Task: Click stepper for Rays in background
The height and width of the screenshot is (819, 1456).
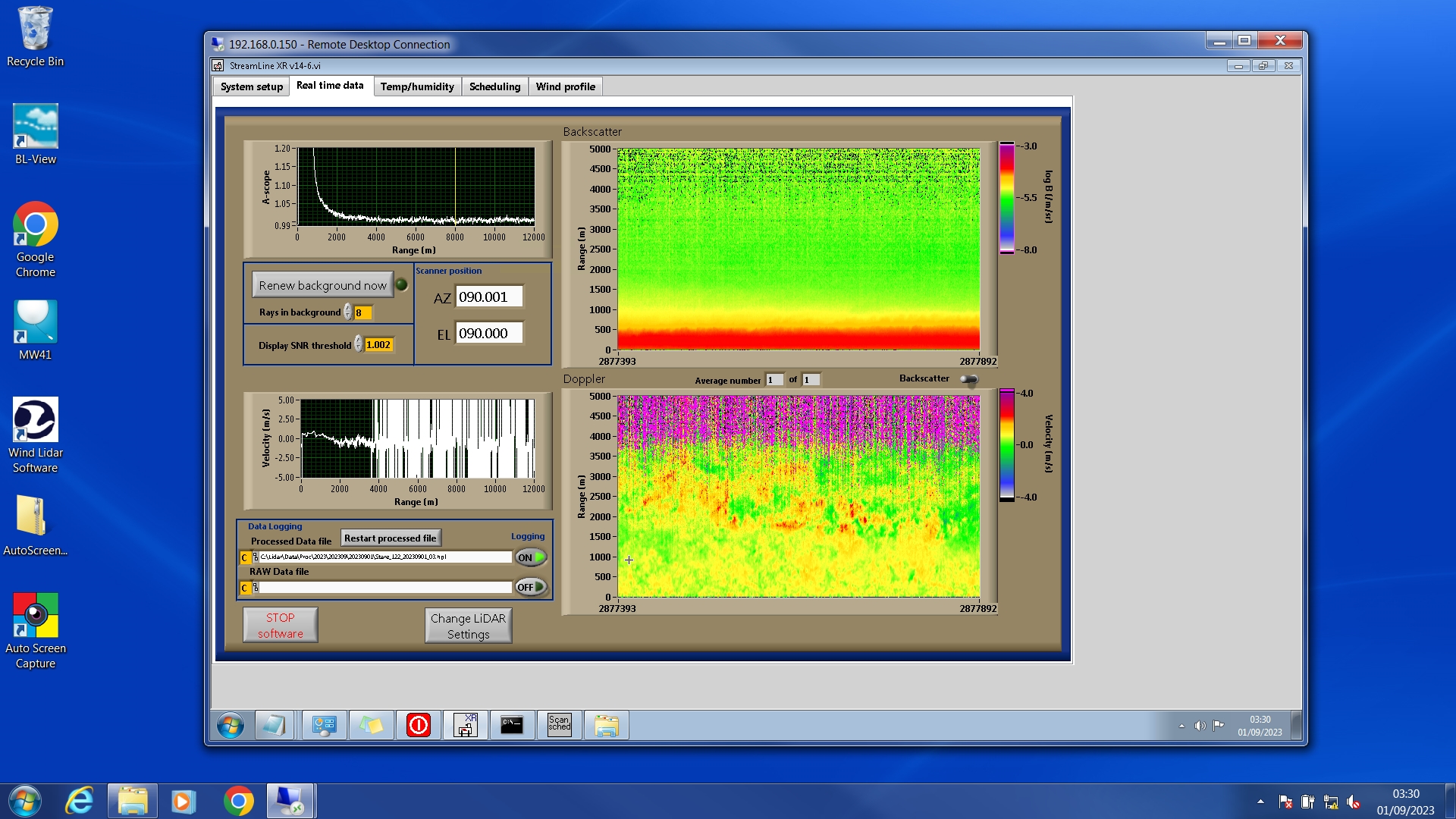Action: (348, 312)
